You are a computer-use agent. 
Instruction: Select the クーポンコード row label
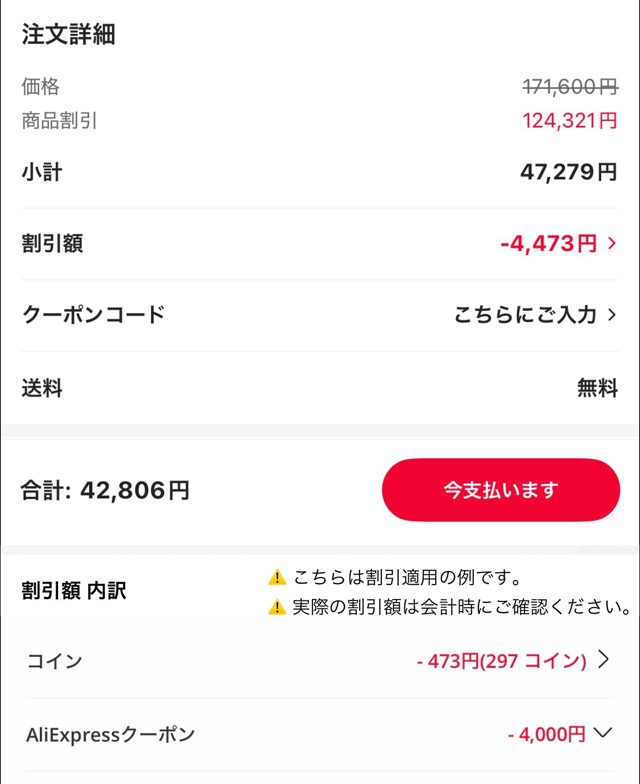coord(93,315)
